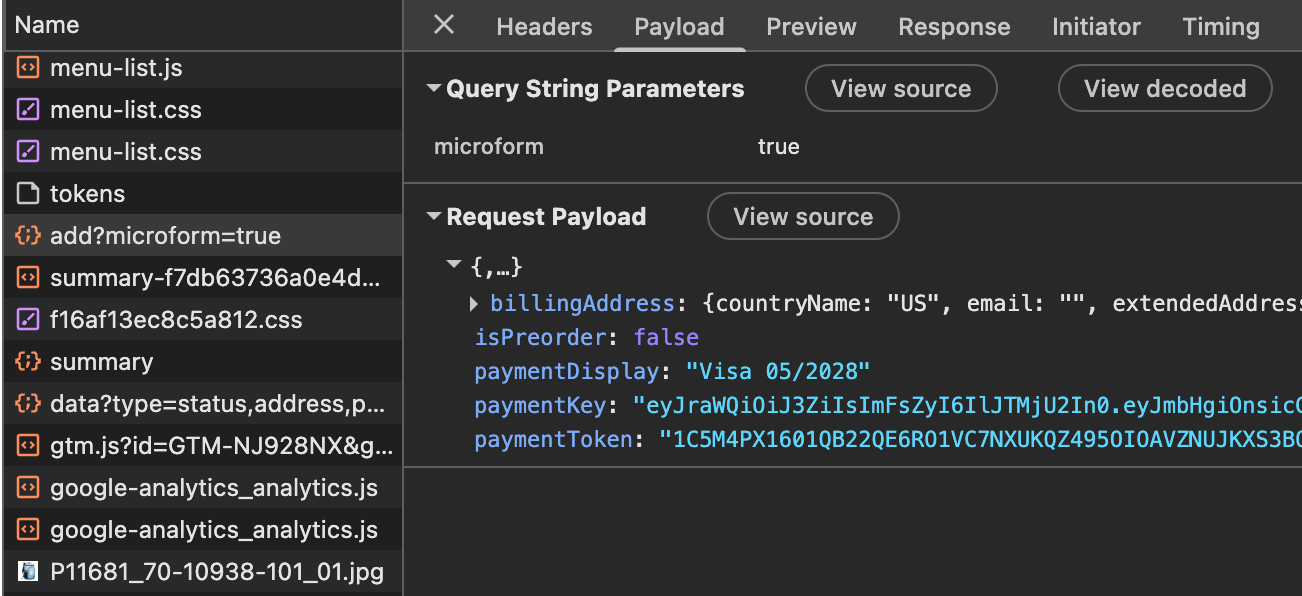Click the stylesheet icon beside f16af13ec8c5a812.css
Screen dimensions: 1302x596
29,320
